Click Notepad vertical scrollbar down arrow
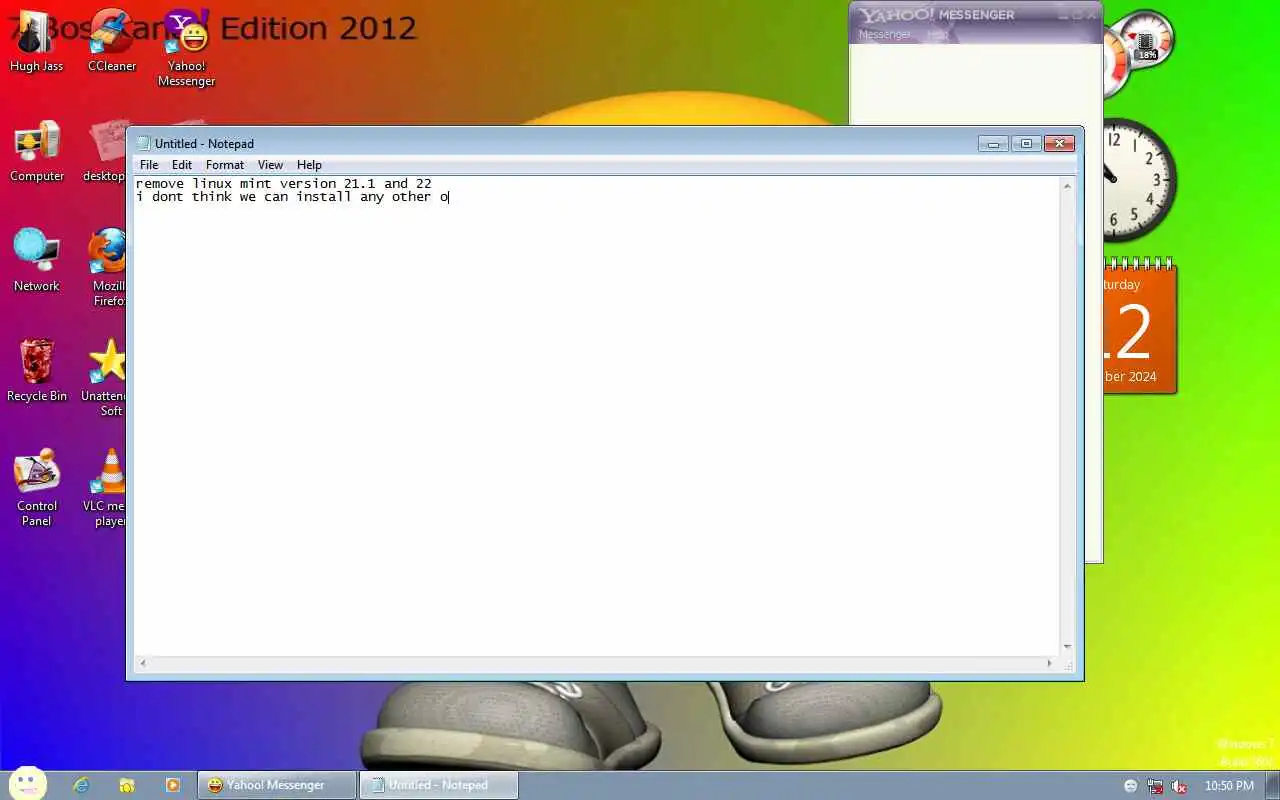 click(x=1067, y=647)
